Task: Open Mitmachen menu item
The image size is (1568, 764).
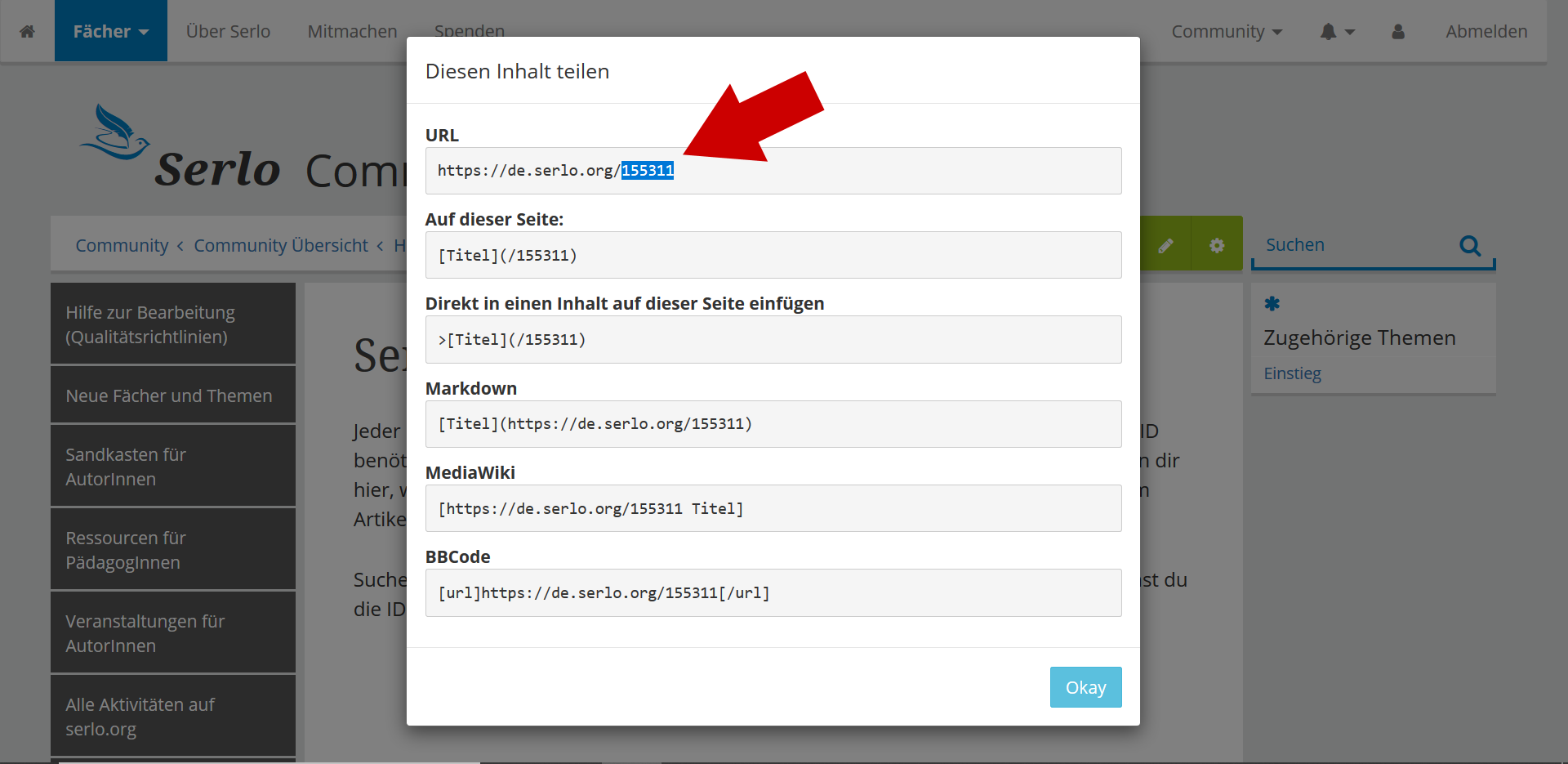Action: pyautogui.click(x=352, y=31)
